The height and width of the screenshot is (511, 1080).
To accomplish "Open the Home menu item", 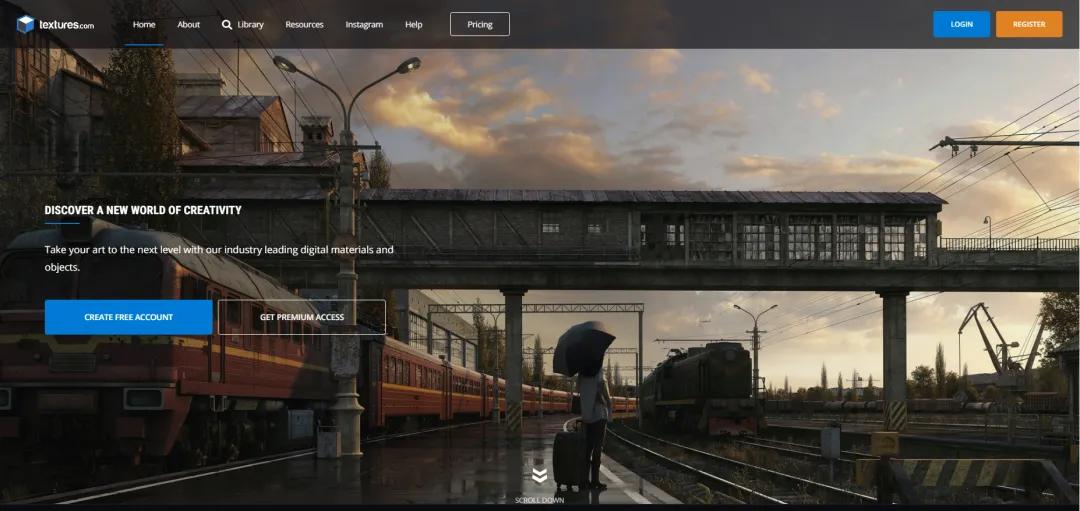I will pos(144,24).
